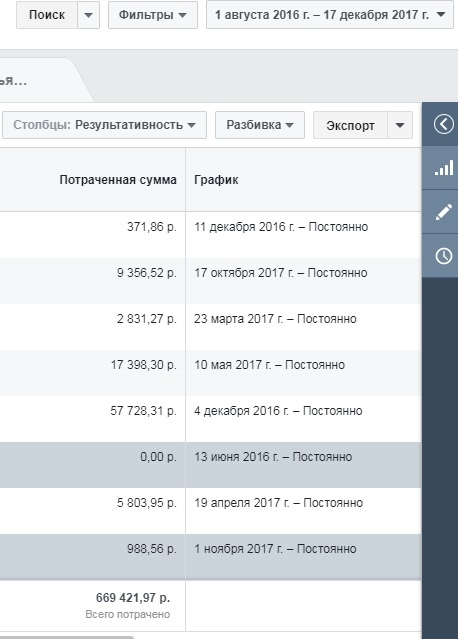Click the Поиск search button

tap(47, 15)
